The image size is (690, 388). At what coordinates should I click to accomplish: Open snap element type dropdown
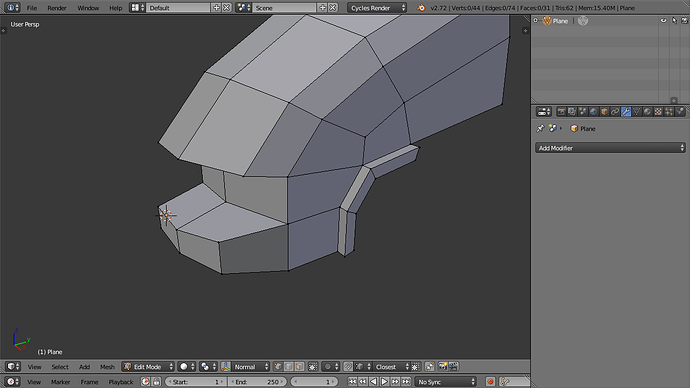(363, 366)
